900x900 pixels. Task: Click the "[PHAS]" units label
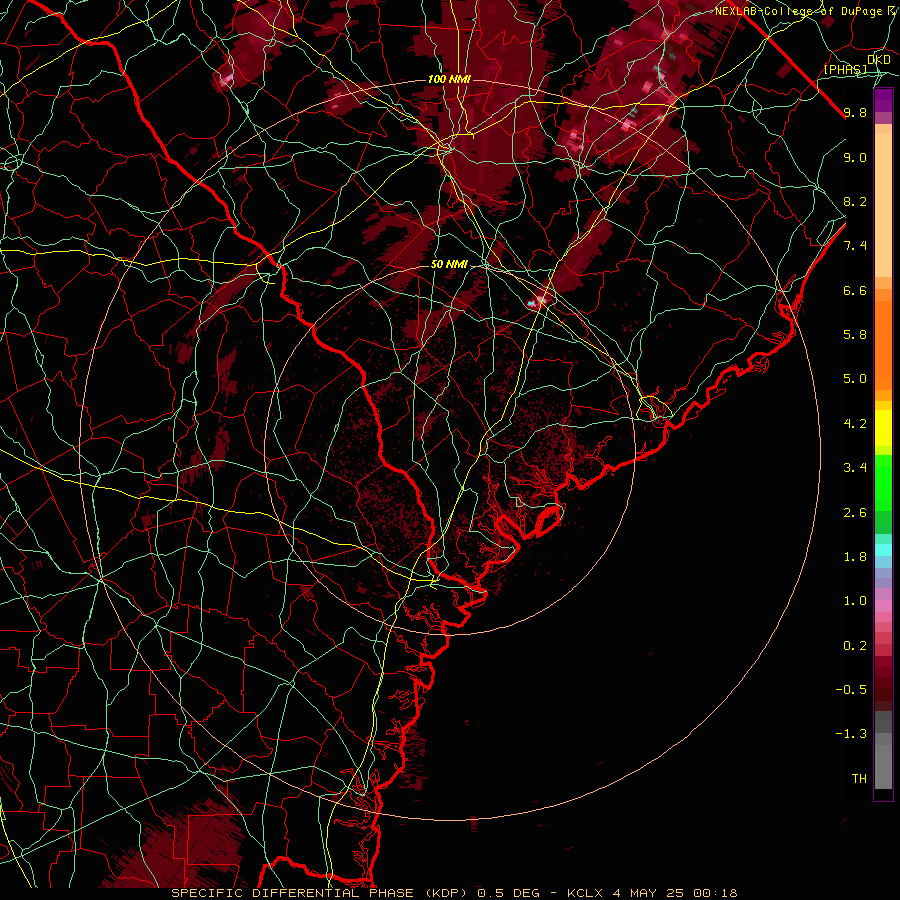[845, 70]
